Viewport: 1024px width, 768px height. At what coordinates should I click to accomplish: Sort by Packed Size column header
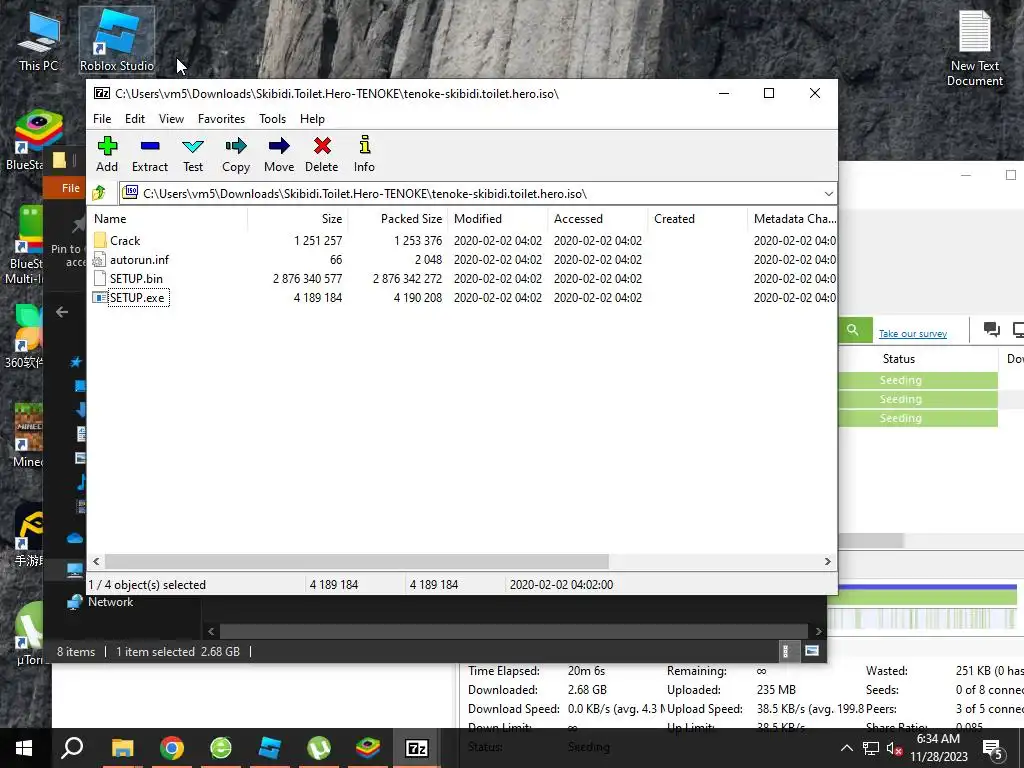[398, 219]
